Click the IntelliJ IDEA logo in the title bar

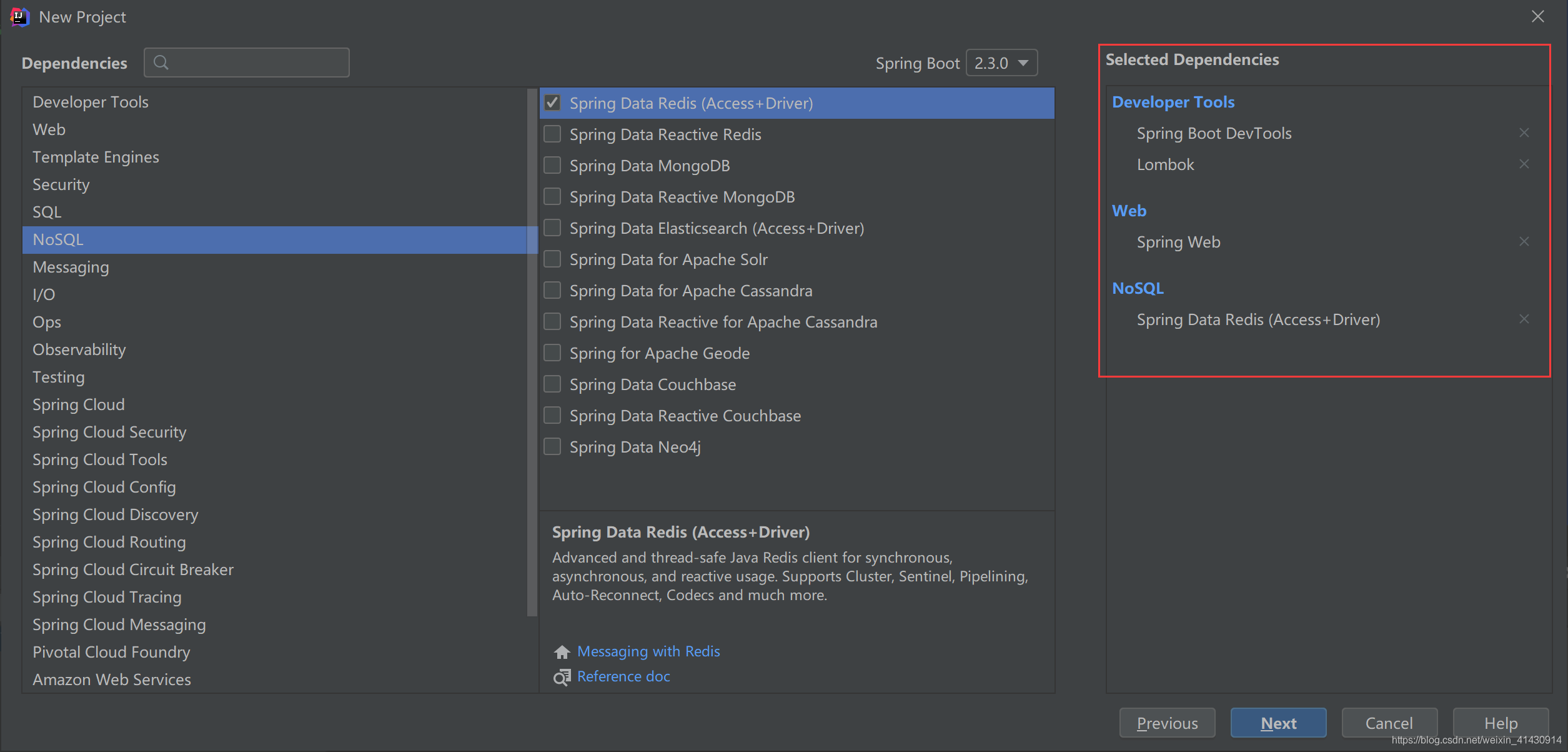pos(18,16)
